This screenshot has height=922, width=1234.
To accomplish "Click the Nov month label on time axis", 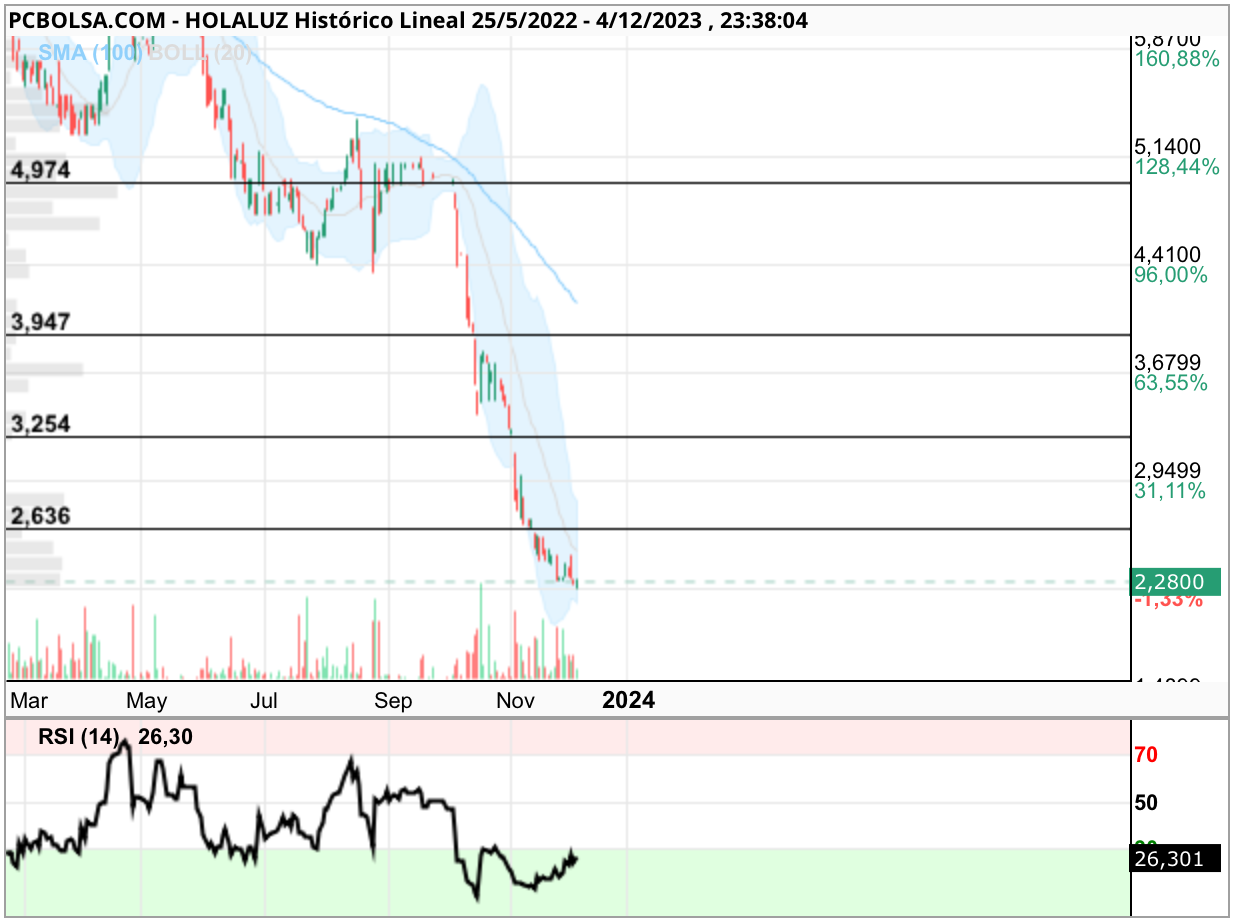I will coord(517,700).
